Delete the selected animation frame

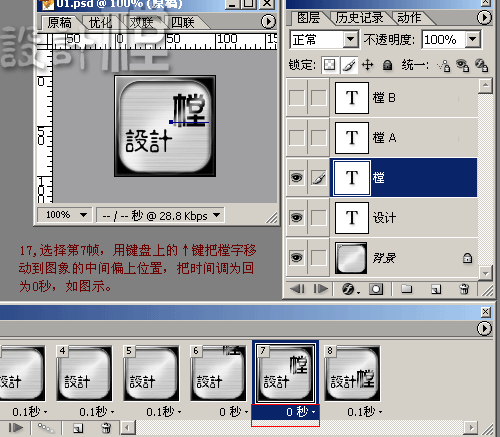point(106,427)
